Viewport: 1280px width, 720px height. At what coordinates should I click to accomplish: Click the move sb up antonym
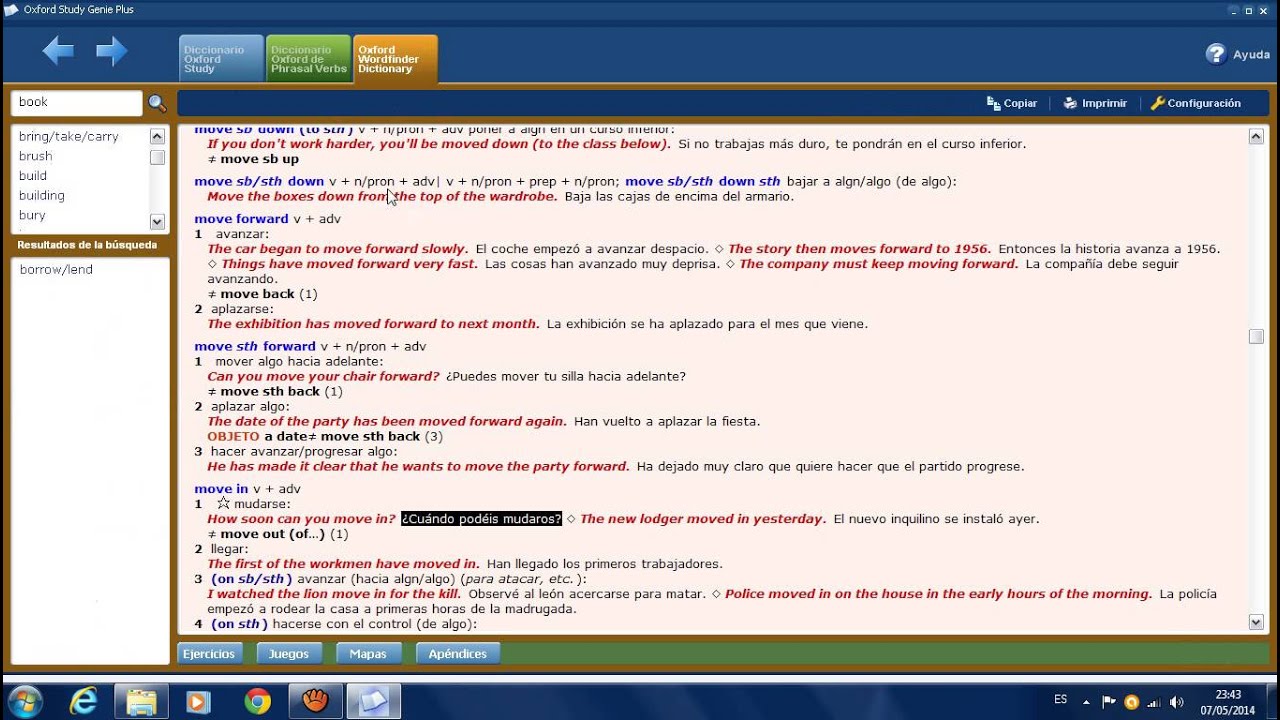click(x=259, y=159)
